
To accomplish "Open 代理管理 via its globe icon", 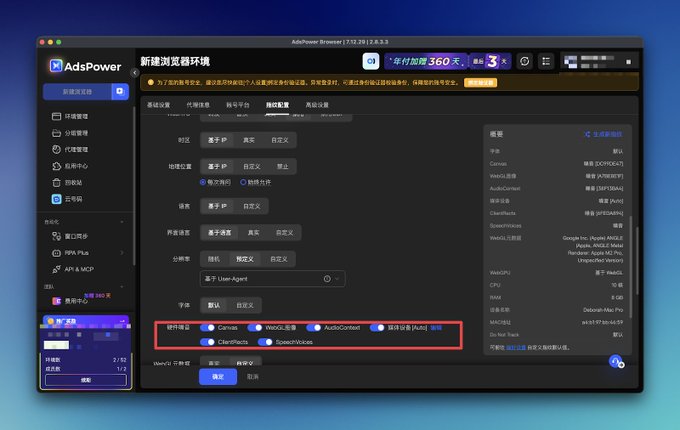I will tap(56, 149).
